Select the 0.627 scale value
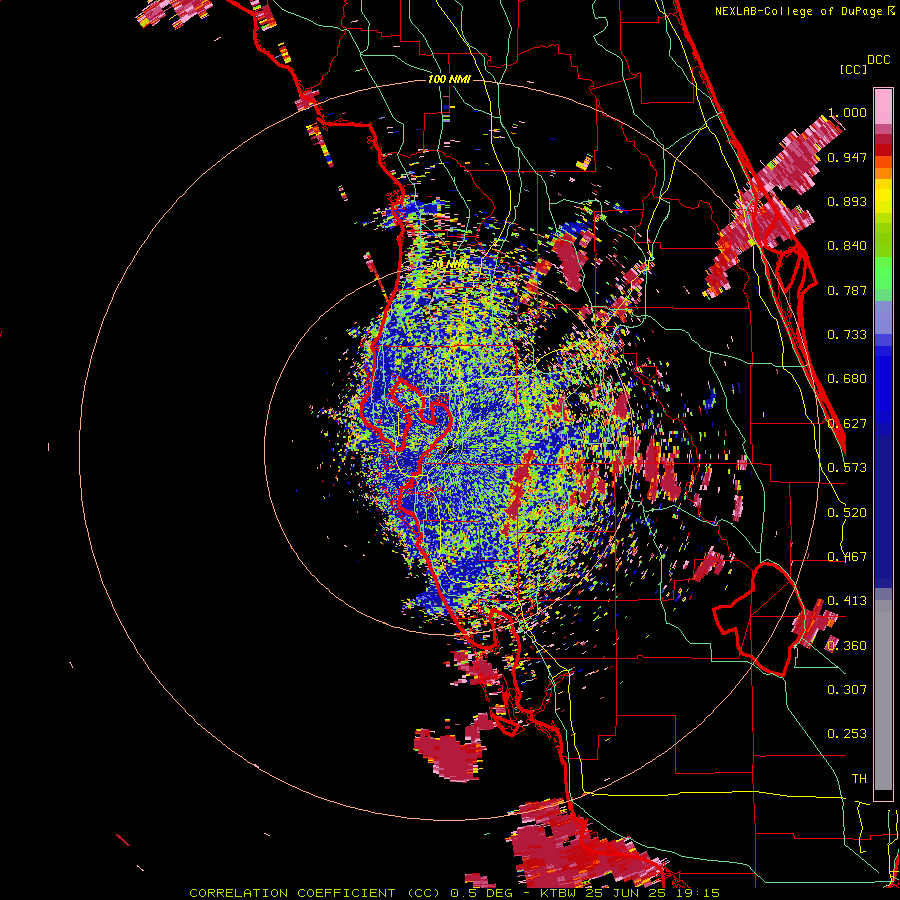 coord(847,424)
